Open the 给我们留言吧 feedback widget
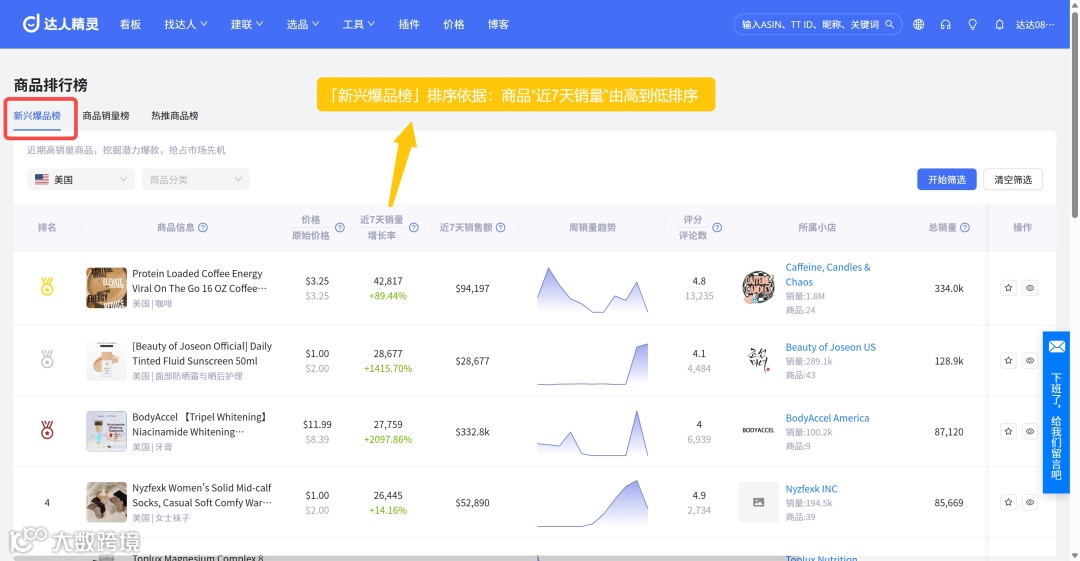The height and width of the screenshot is (561, 1080). pos(1056,412)
